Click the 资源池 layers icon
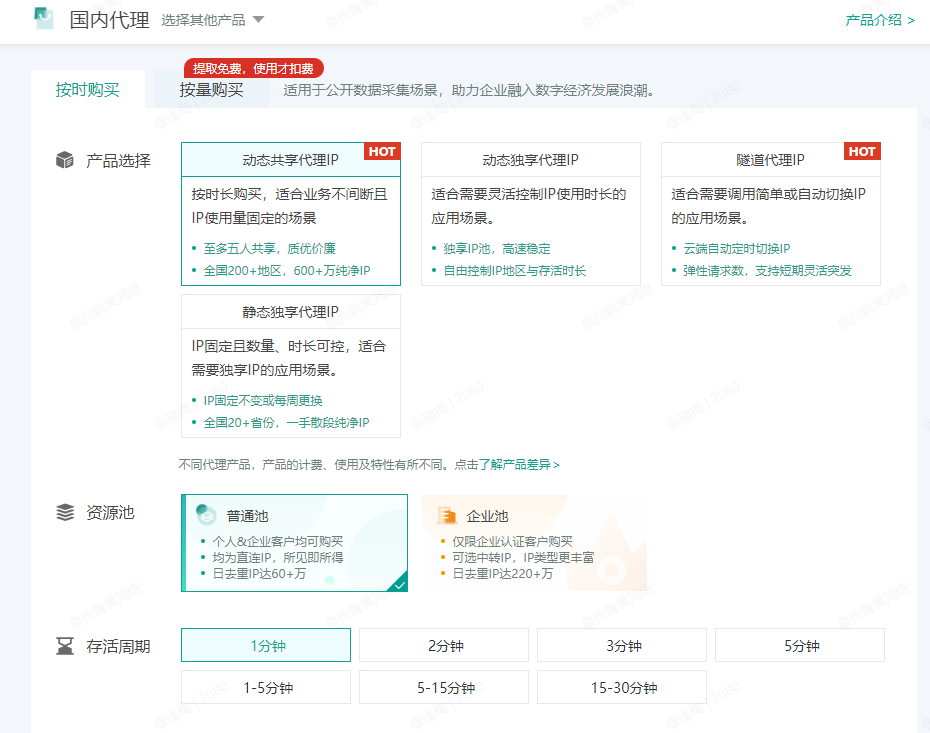Image resolution: width=930 pixels, height=733 pixels. tap(65, 513)
